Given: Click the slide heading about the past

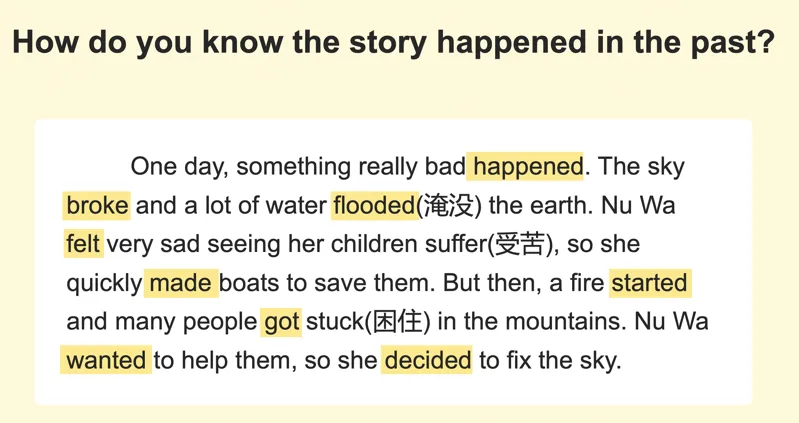Looking at the screenshot, I should pyautogui.click(x=393, y=42).
